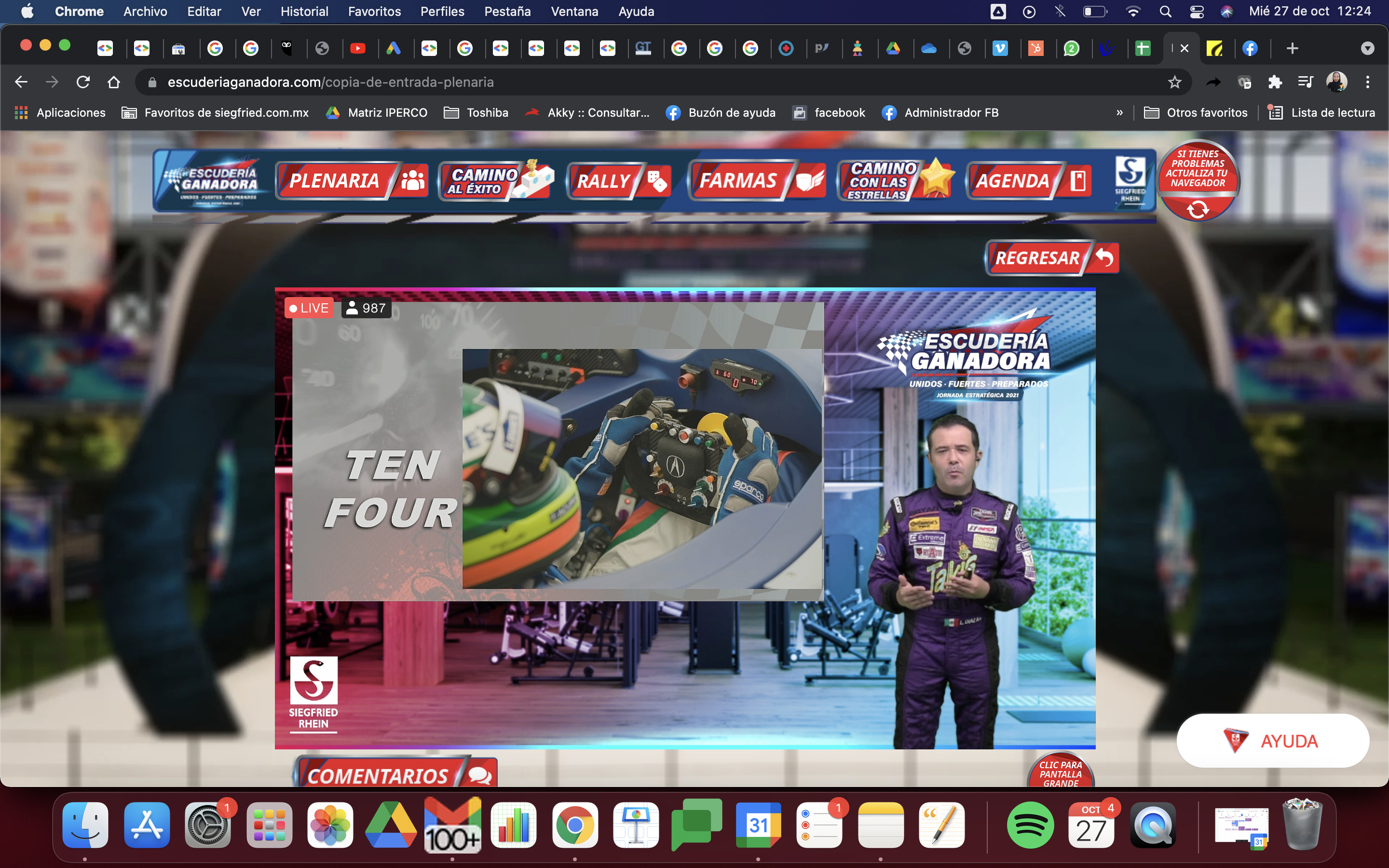The width and height of the screenshot is (1389, 868).
Task: Open the FARMAS section button
Action: (x=758, y=181)
